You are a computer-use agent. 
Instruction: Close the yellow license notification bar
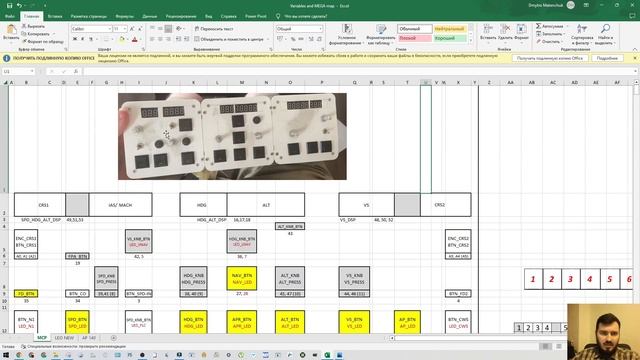point(635,58)
